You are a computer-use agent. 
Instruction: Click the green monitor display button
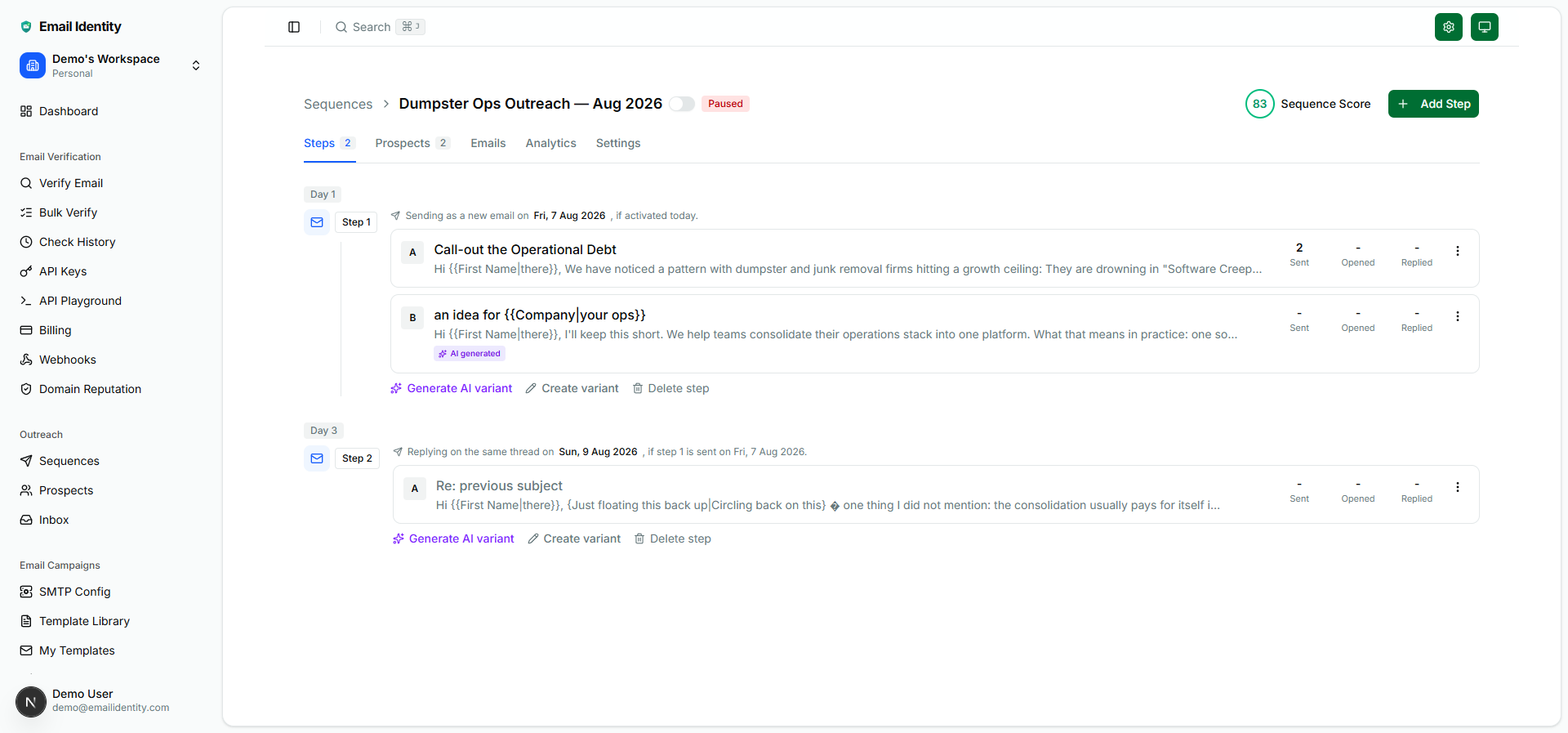1484,27
